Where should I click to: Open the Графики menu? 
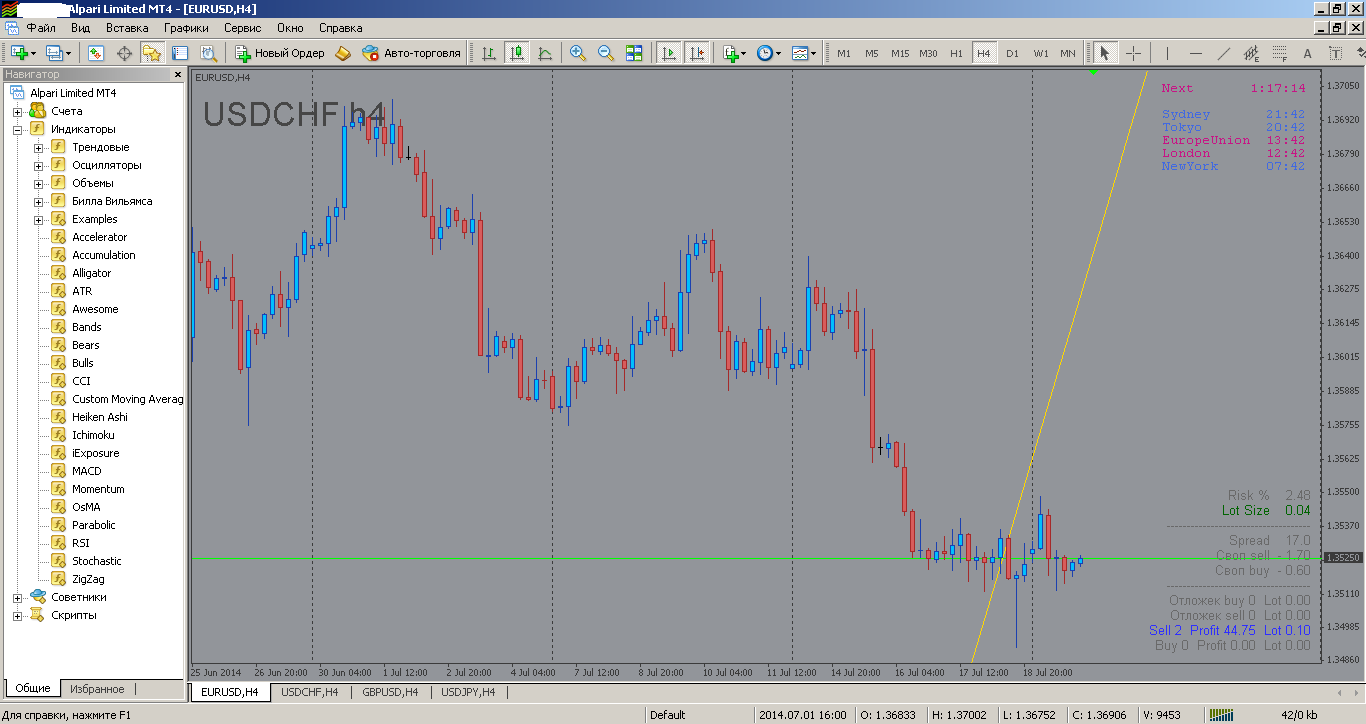pos(187,28)
